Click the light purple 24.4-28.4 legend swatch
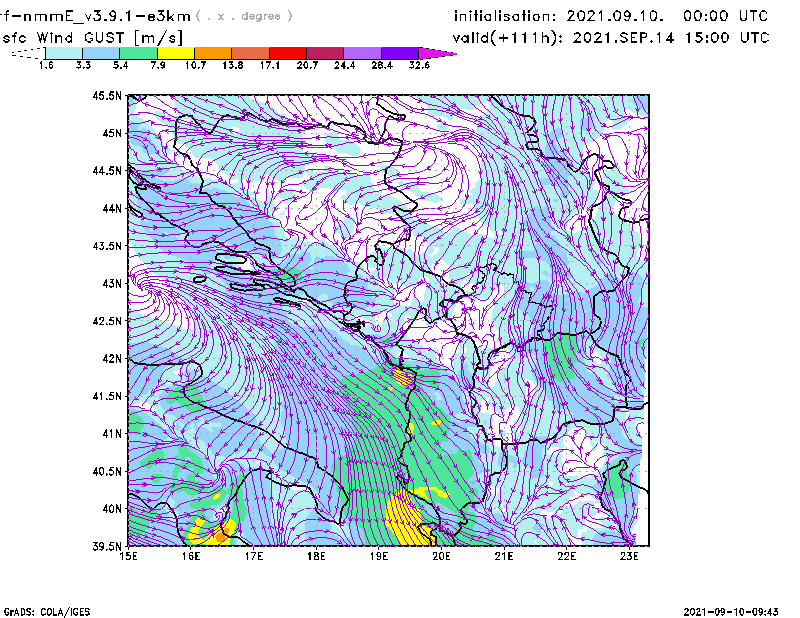The image size is (800, 618). [363, 53]
